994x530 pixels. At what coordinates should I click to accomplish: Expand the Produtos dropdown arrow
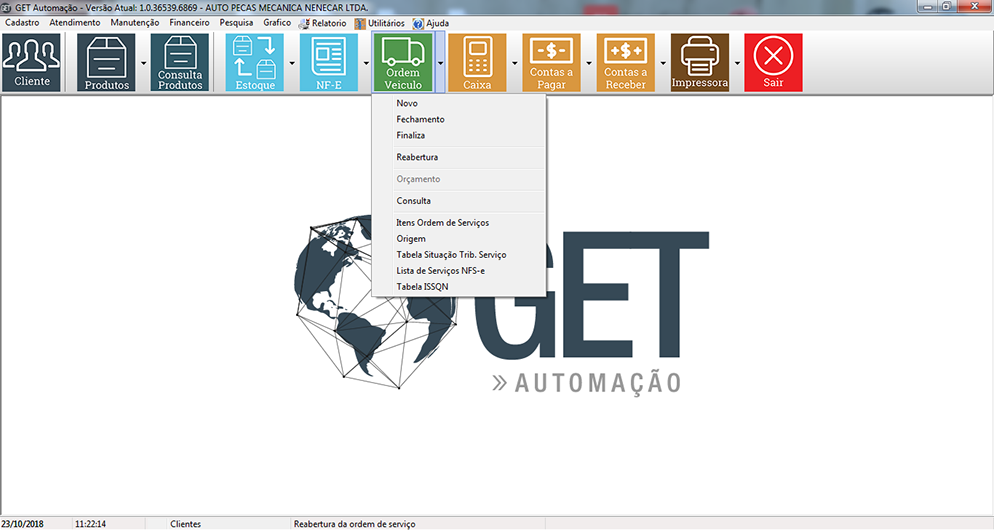pos(144,62)
